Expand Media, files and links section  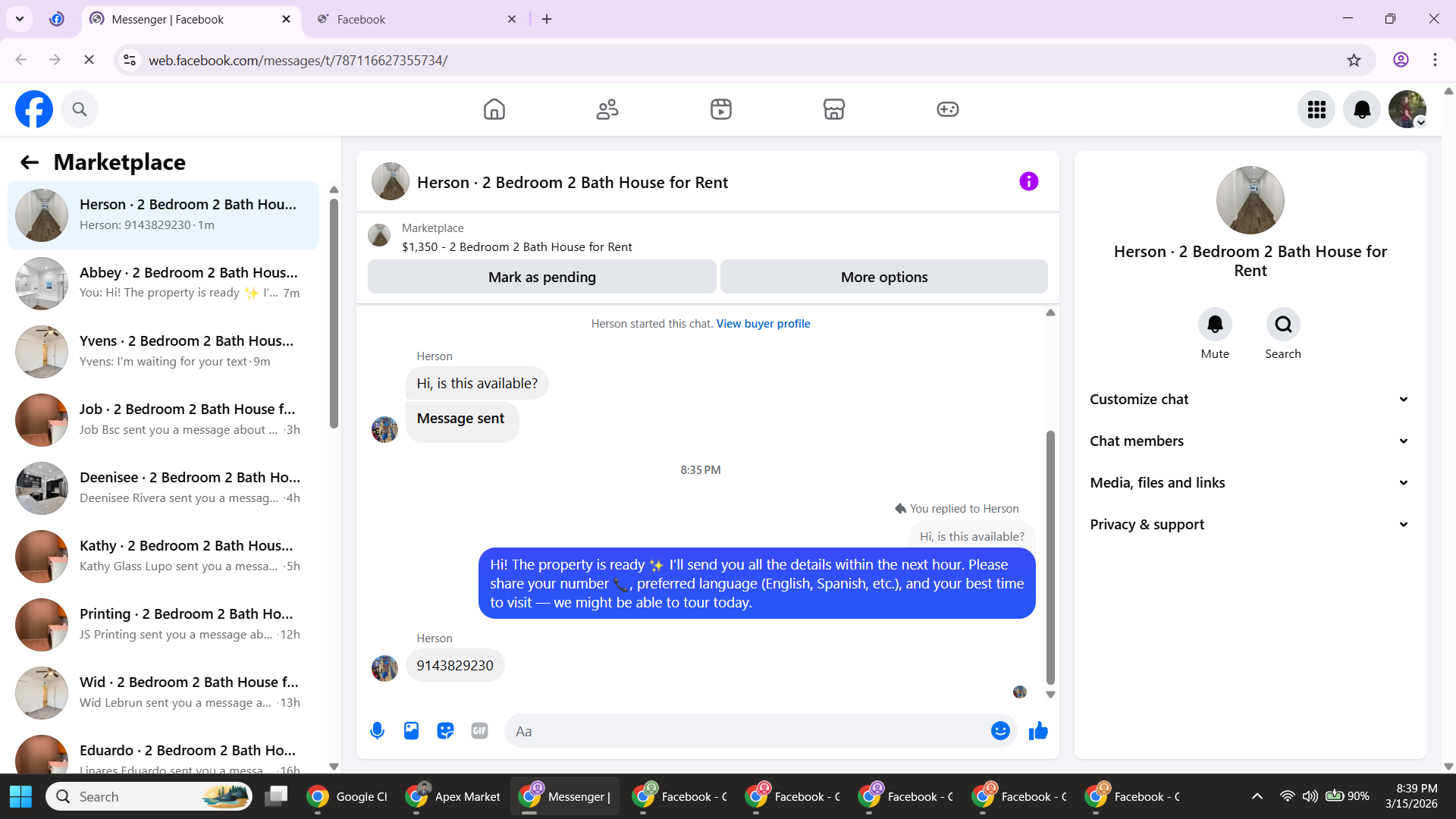pos(1250,483)
